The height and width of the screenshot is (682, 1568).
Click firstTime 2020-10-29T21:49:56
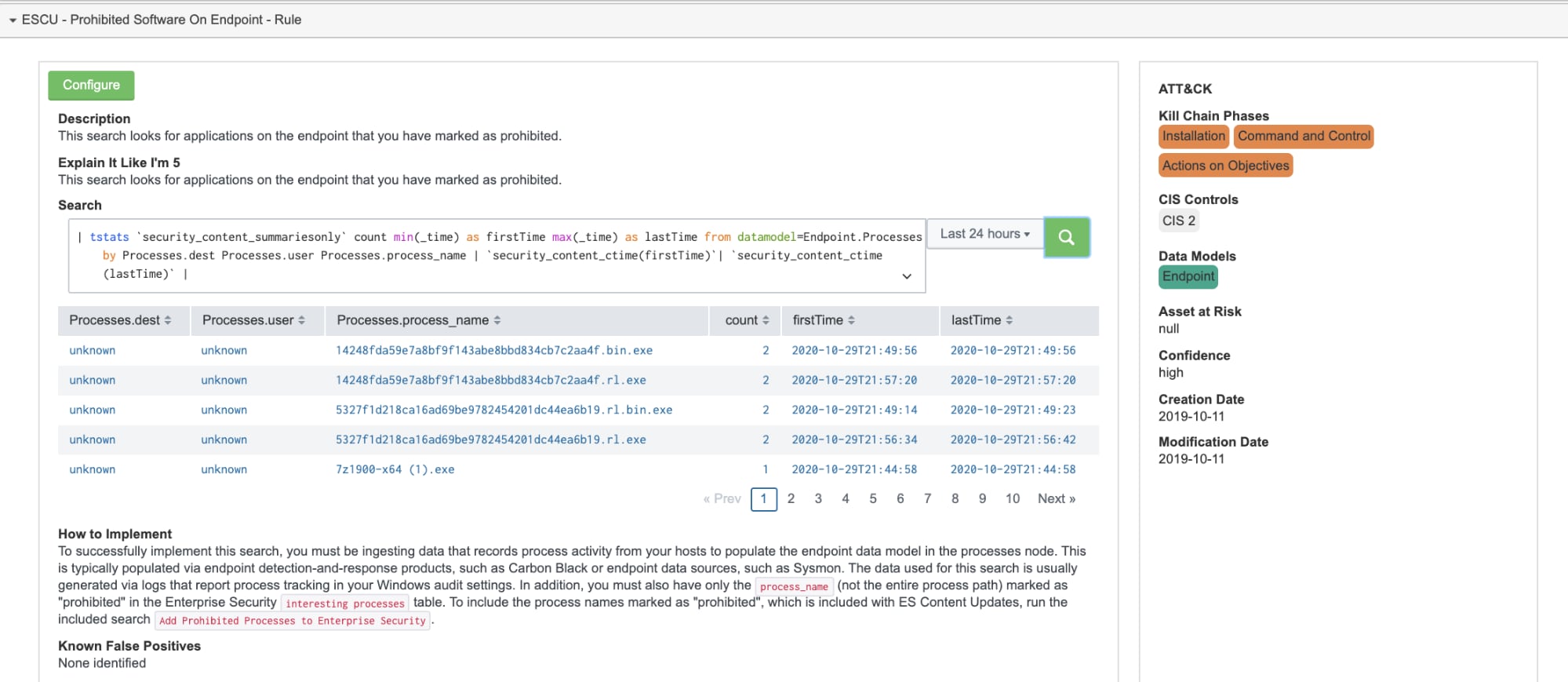(x=854, y=351)
